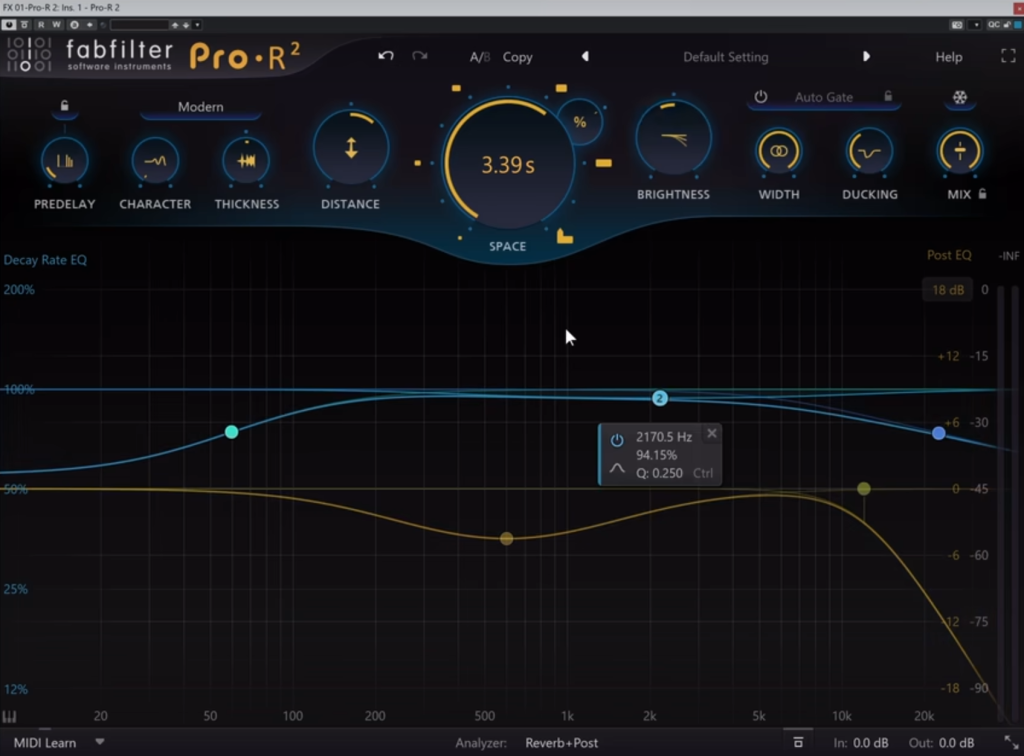The height and width of the screenshot is (756, 1024).
Task: Click the lock icon above Predelay
Action: [x=65, y=106]
